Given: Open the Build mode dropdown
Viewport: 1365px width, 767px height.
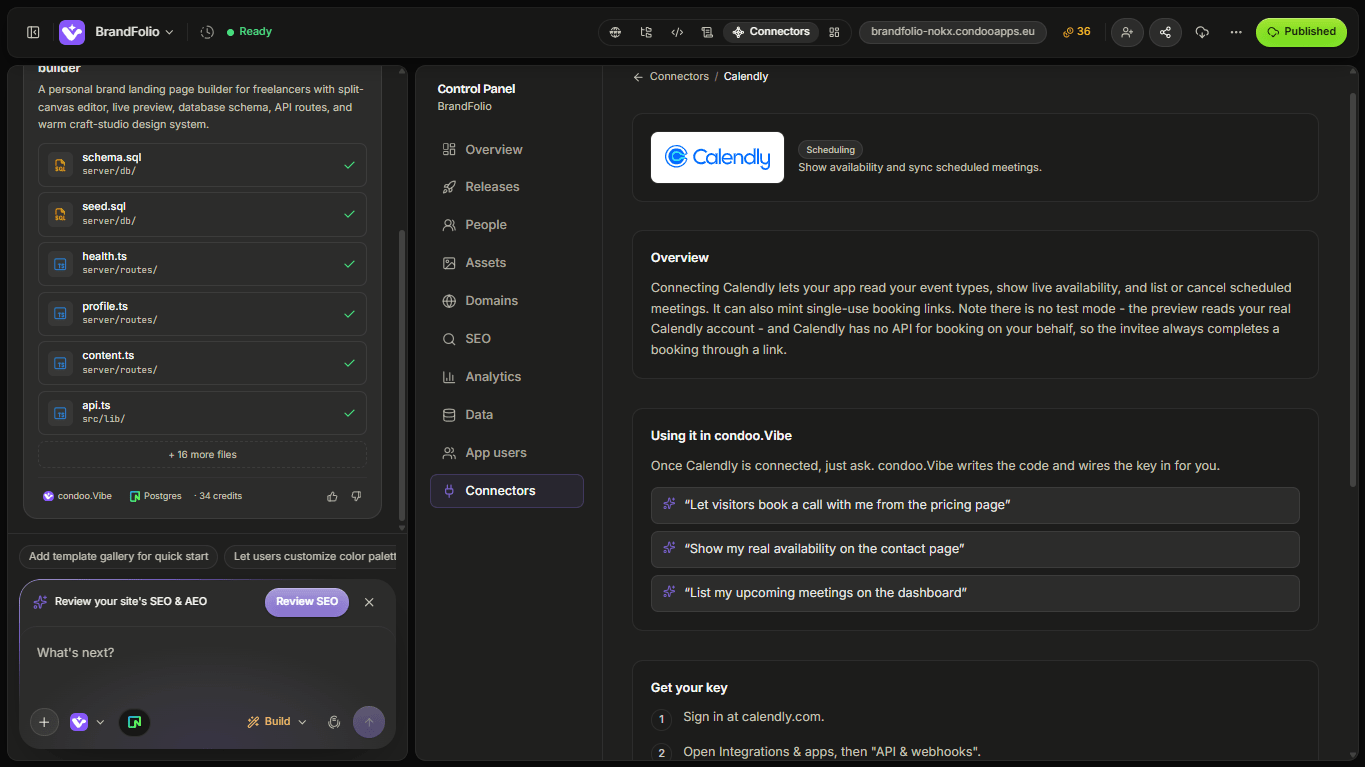Looking at the screenshot, I should click(x=277, y=722).
